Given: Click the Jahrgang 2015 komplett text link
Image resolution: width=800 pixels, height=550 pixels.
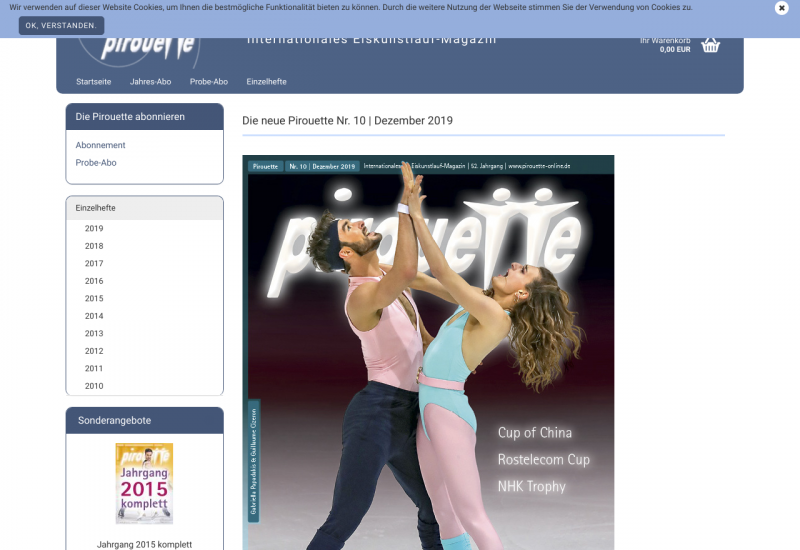Looking at the screenshot, I should [144, 544].
